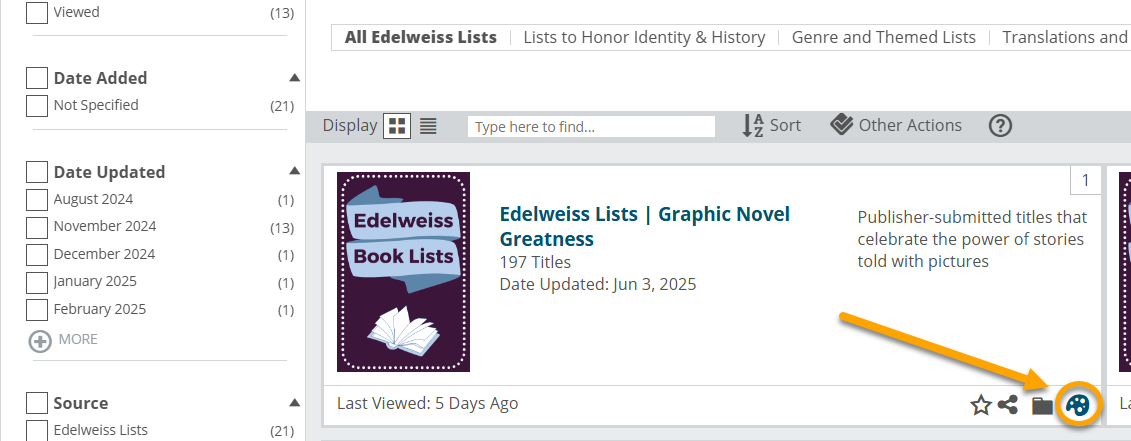This screenshot has height=441, width=1131.
Task: Select Lists to Honor Identity & History tab
Action: click(644, 38)
